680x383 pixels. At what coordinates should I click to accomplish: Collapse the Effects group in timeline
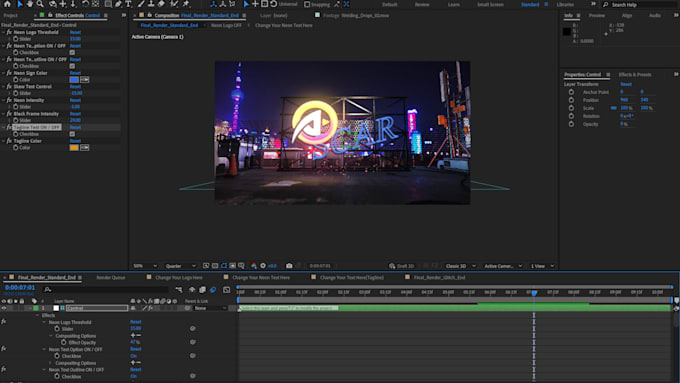[37, 315]
